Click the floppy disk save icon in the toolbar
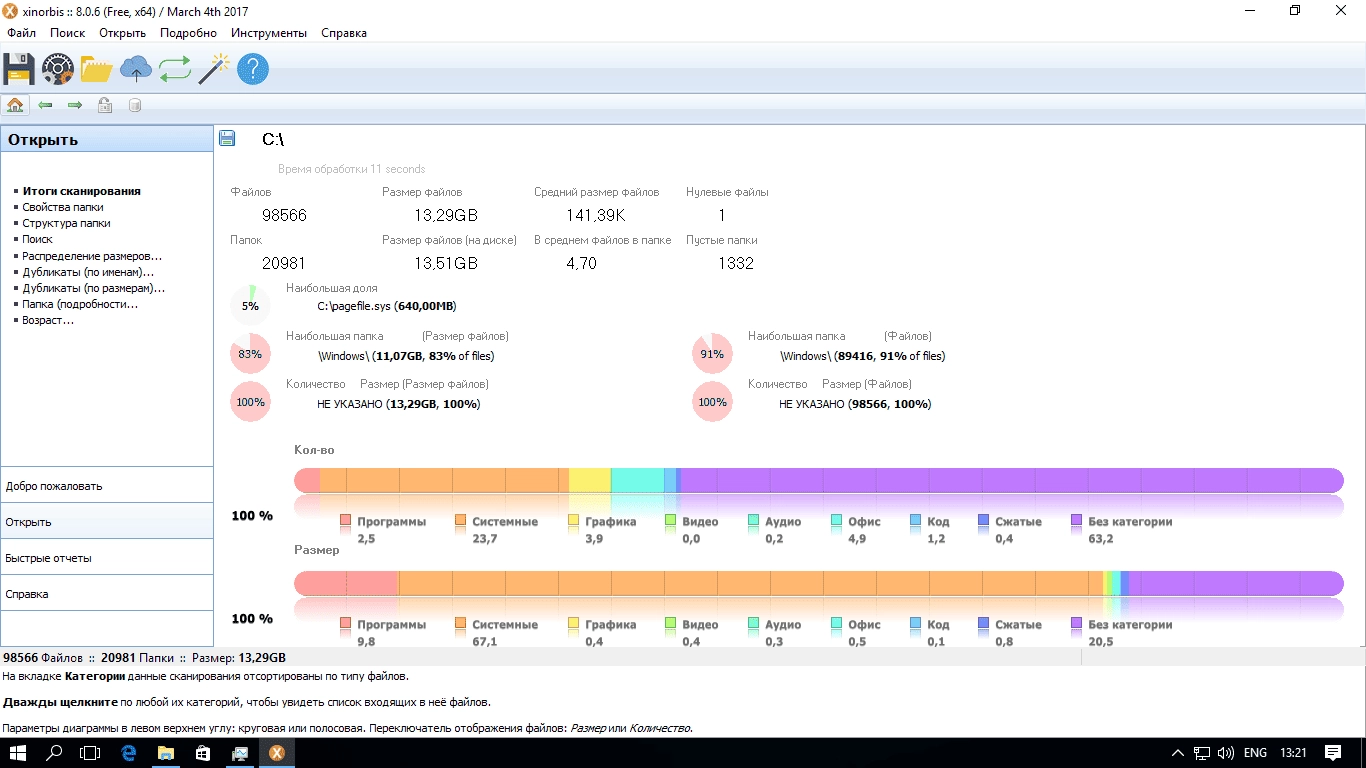1366x768 pixels. coord(18,69)
